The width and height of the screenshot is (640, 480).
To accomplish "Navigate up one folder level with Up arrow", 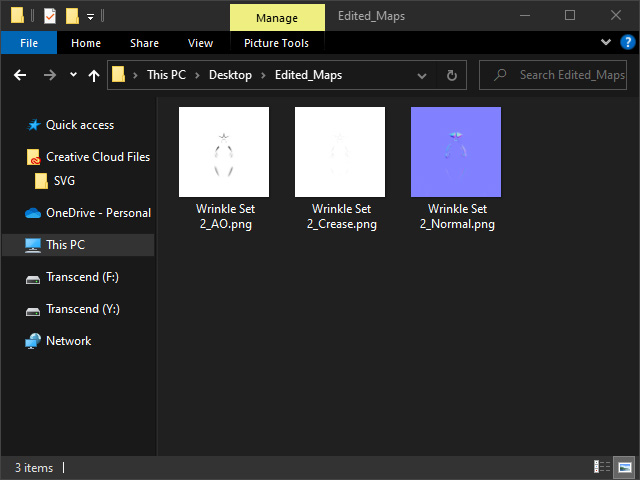I will pos(94,75).
